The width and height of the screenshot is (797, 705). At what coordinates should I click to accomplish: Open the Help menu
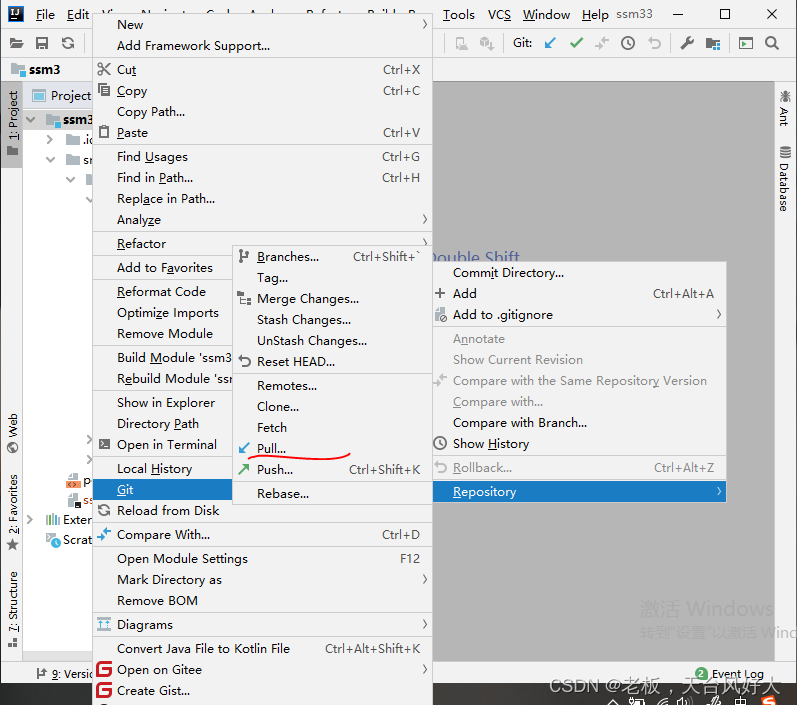pyautogui.click(x=595, y=15)
